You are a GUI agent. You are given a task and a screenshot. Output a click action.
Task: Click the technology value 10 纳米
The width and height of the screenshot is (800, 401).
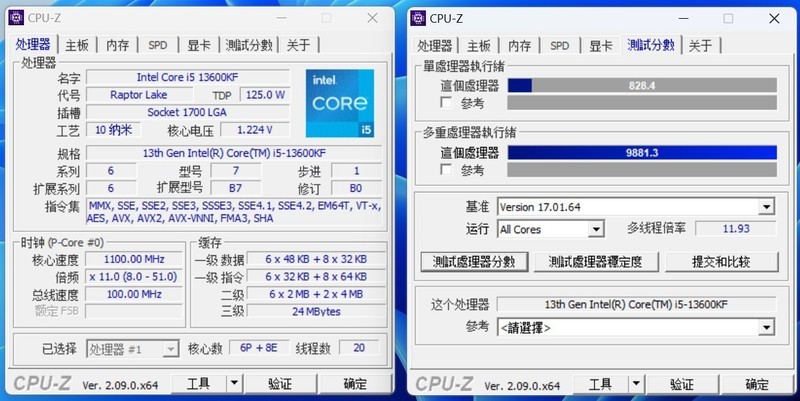pyautogui.click(x=113, y=130)
